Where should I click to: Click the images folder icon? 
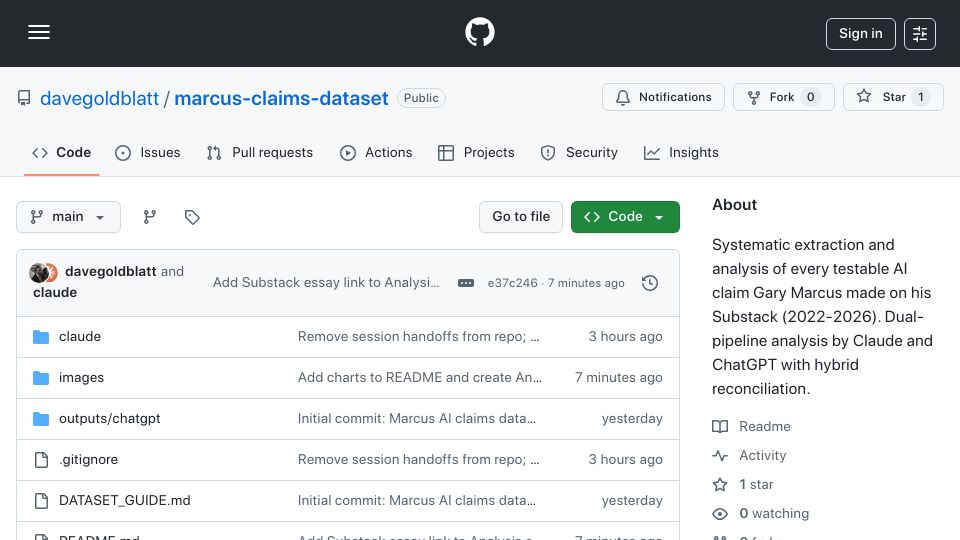[41, 378]
